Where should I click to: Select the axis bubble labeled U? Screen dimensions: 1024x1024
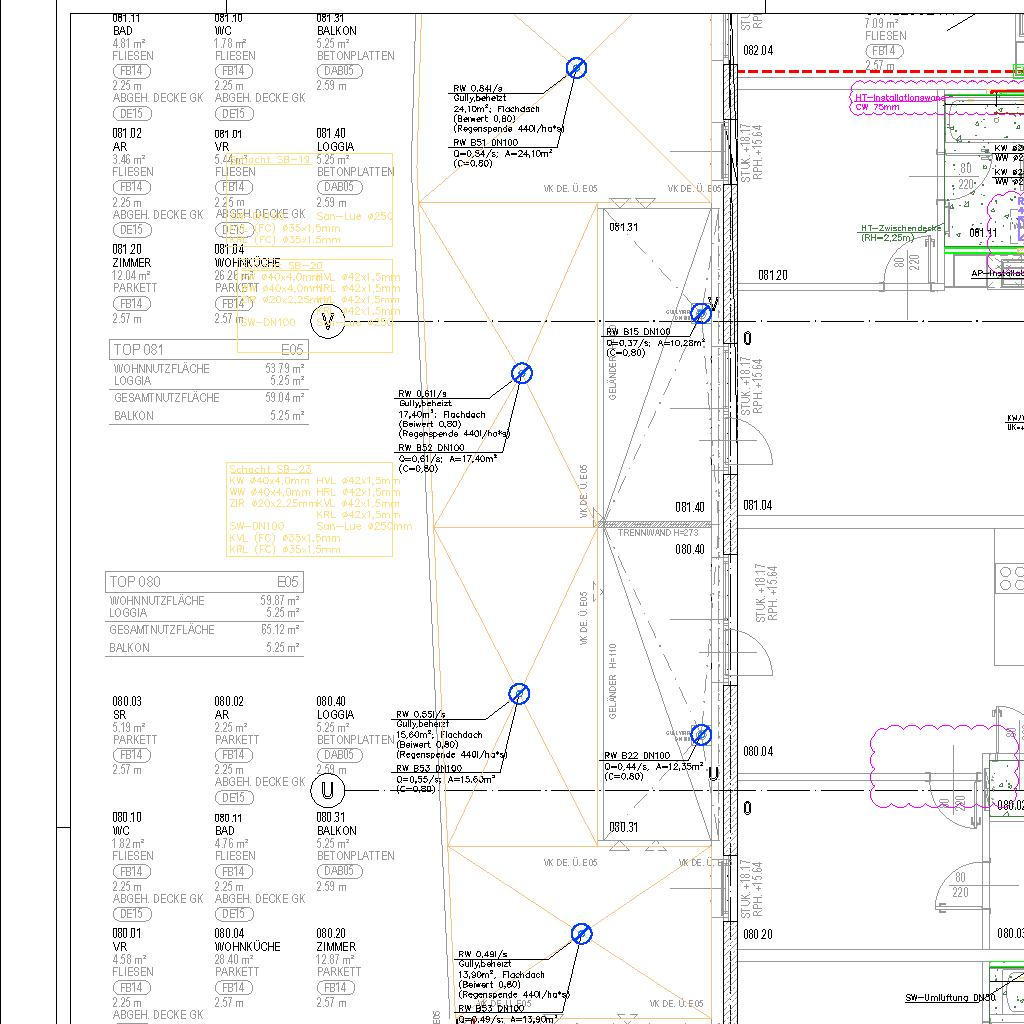click(x=326, y=791)
